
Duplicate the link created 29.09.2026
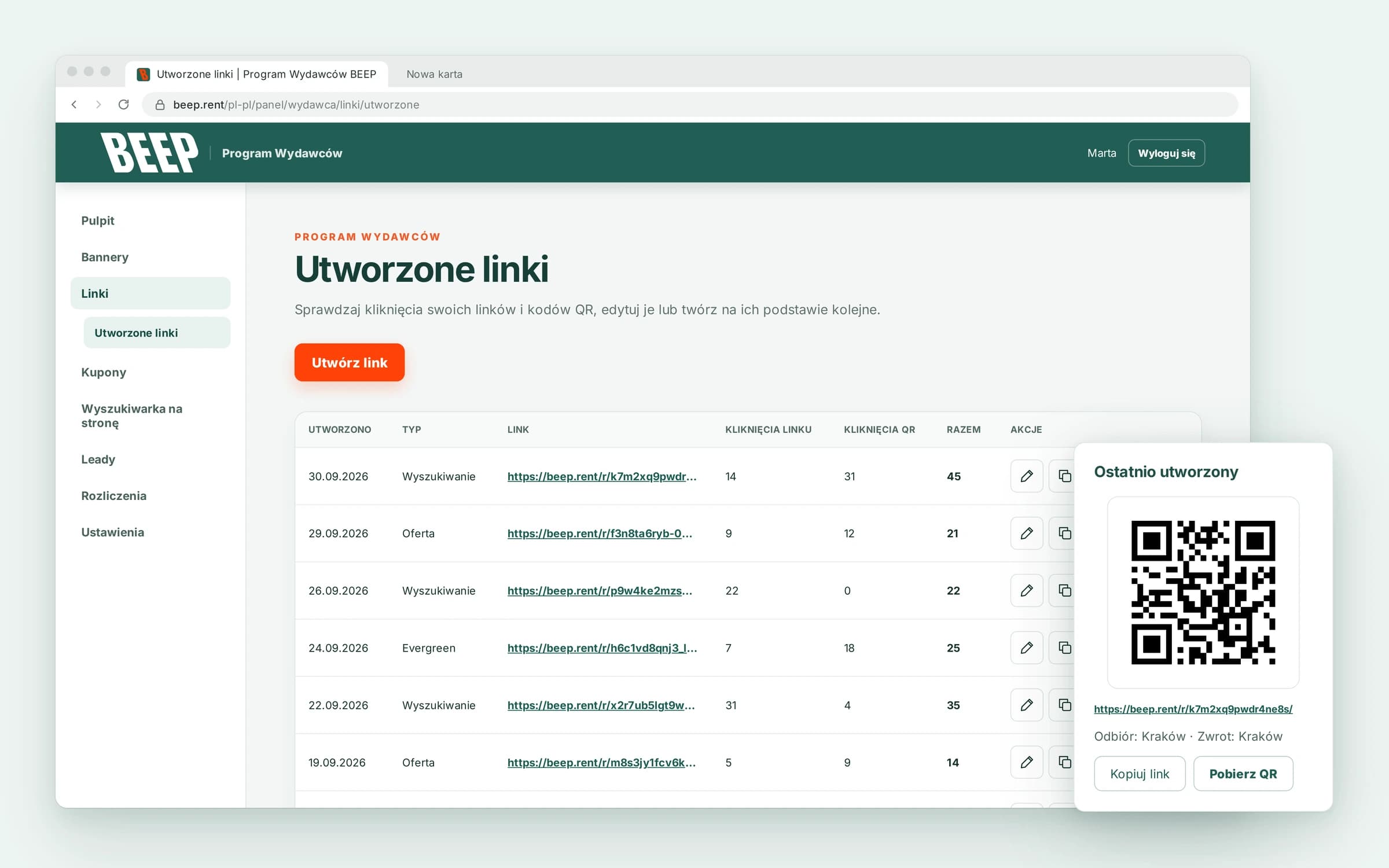(1063, 533)
